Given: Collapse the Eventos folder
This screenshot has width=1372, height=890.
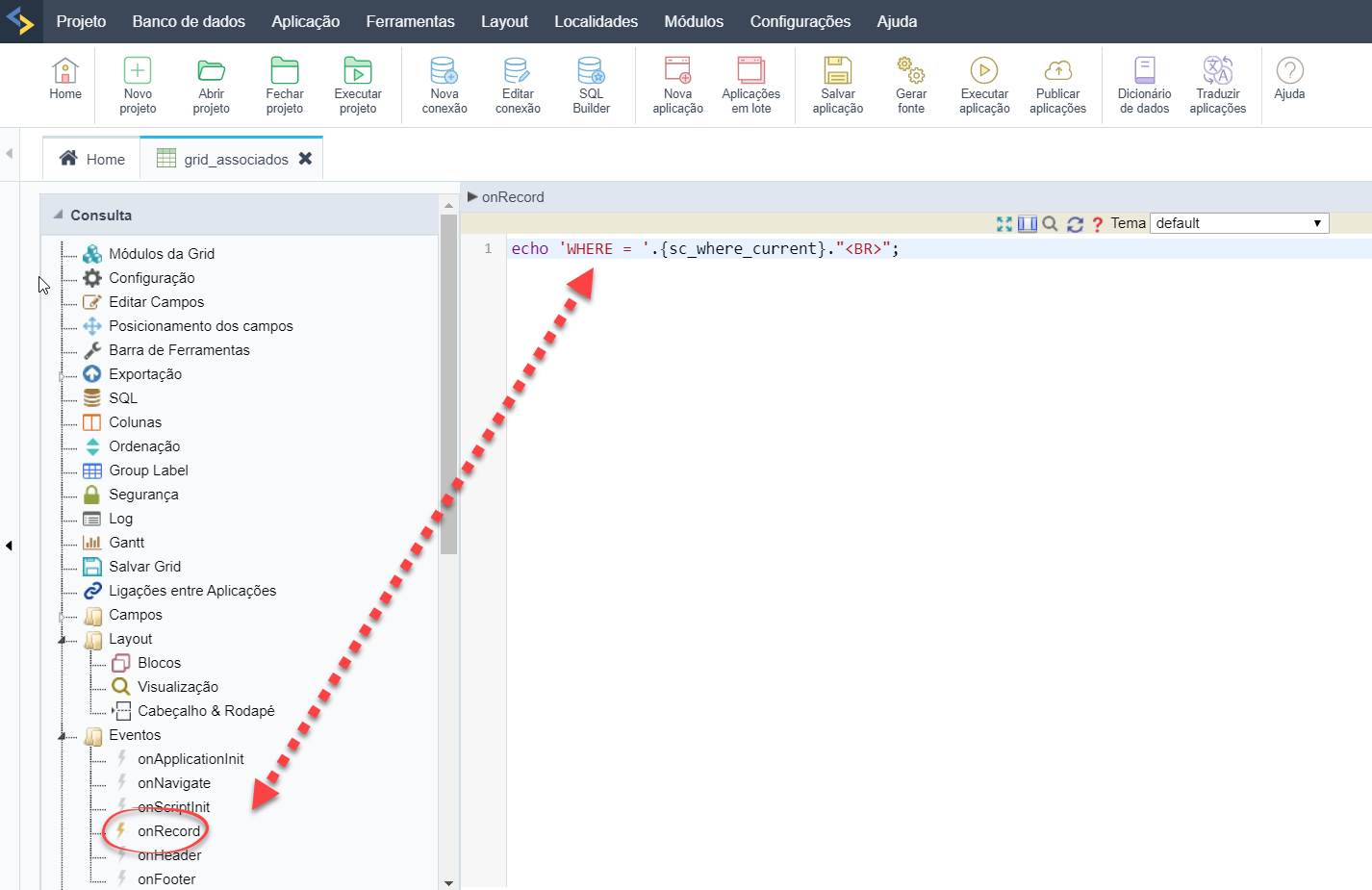Looking at the screenshot, I should pyautogui.click(x=62, y=736).
